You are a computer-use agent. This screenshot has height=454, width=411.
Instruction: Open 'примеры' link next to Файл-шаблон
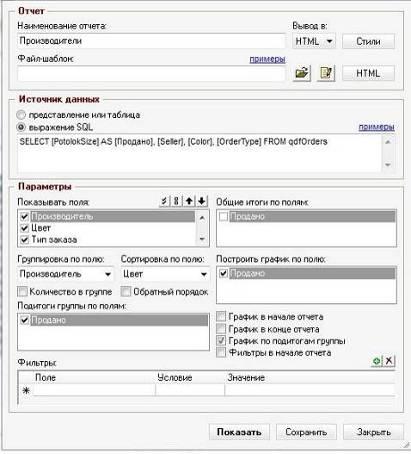click(x=267, y=59)
